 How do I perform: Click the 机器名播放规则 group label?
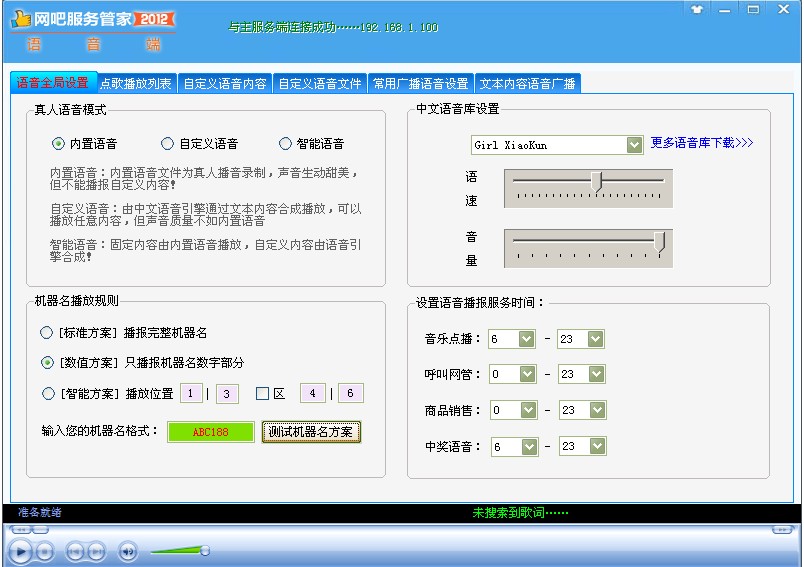(76, 301)
